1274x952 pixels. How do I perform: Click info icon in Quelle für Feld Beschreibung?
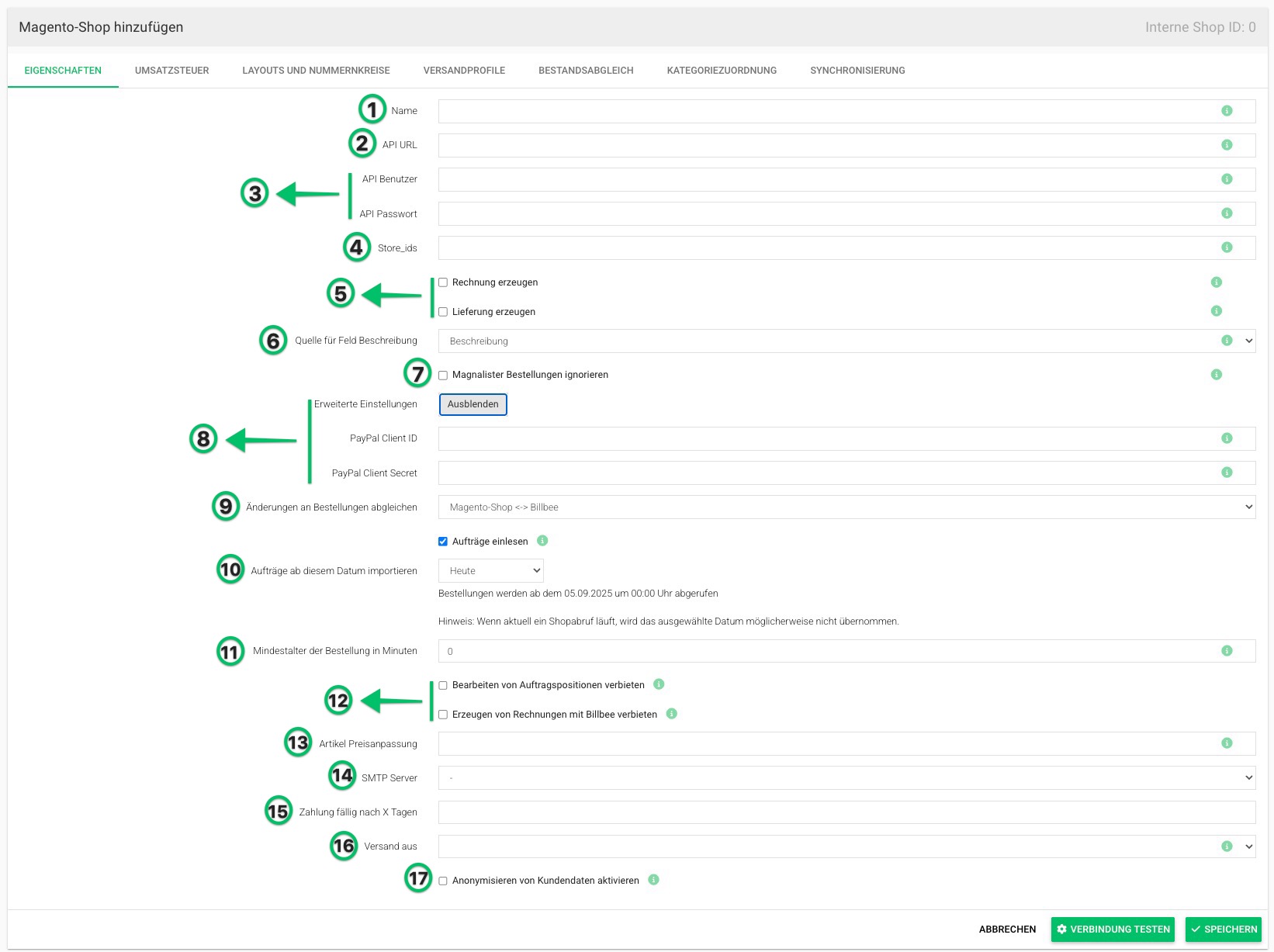(1227, 341)
